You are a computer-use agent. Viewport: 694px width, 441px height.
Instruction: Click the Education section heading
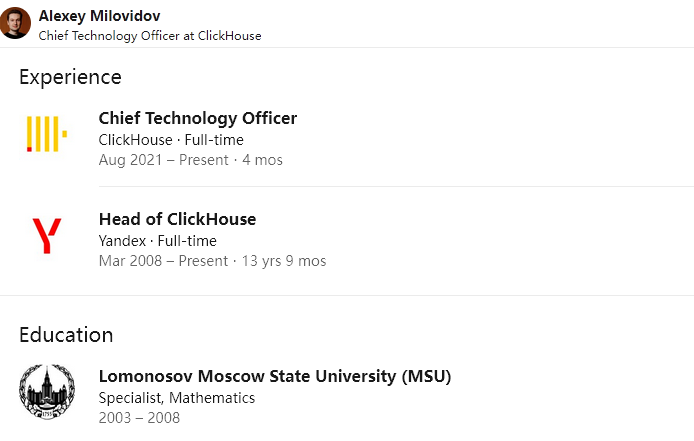[66, 335]
